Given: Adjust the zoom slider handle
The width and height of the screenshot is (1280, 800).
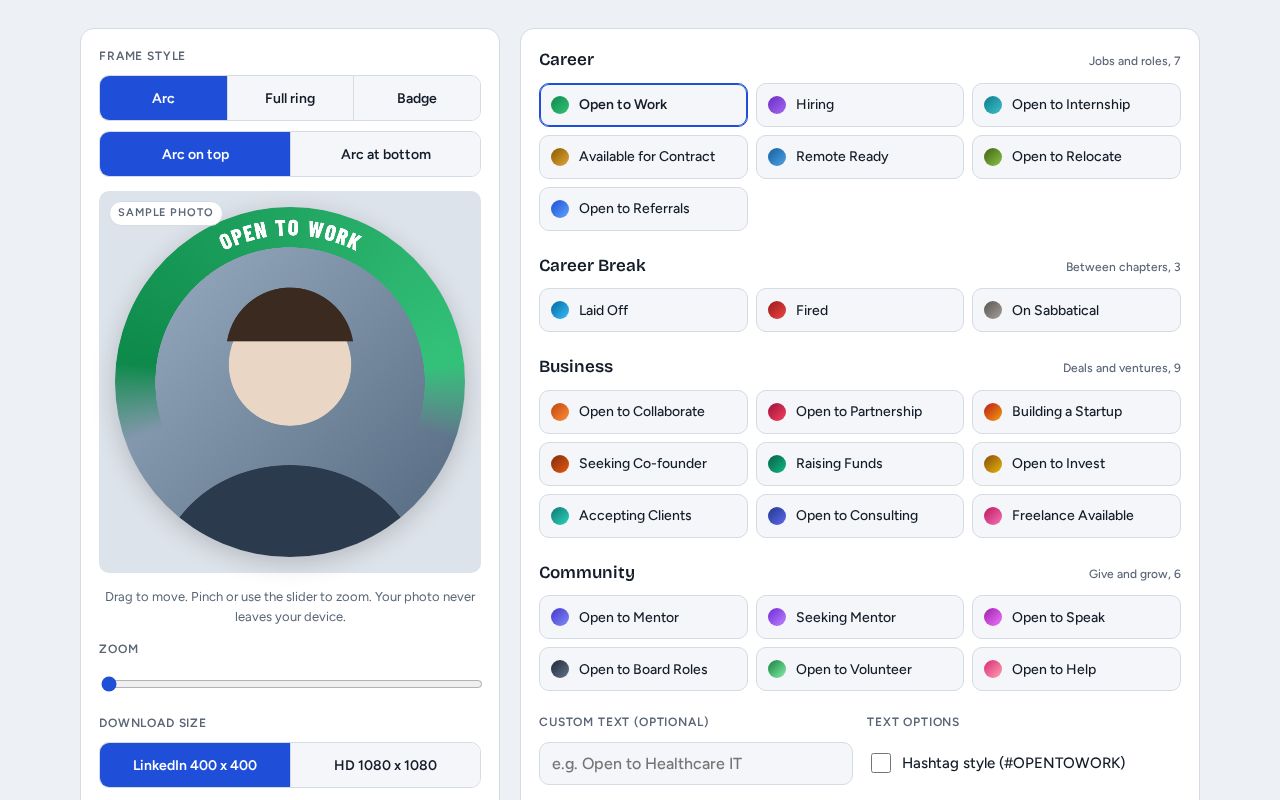Looking at the screenshot, I should (109, 684).
